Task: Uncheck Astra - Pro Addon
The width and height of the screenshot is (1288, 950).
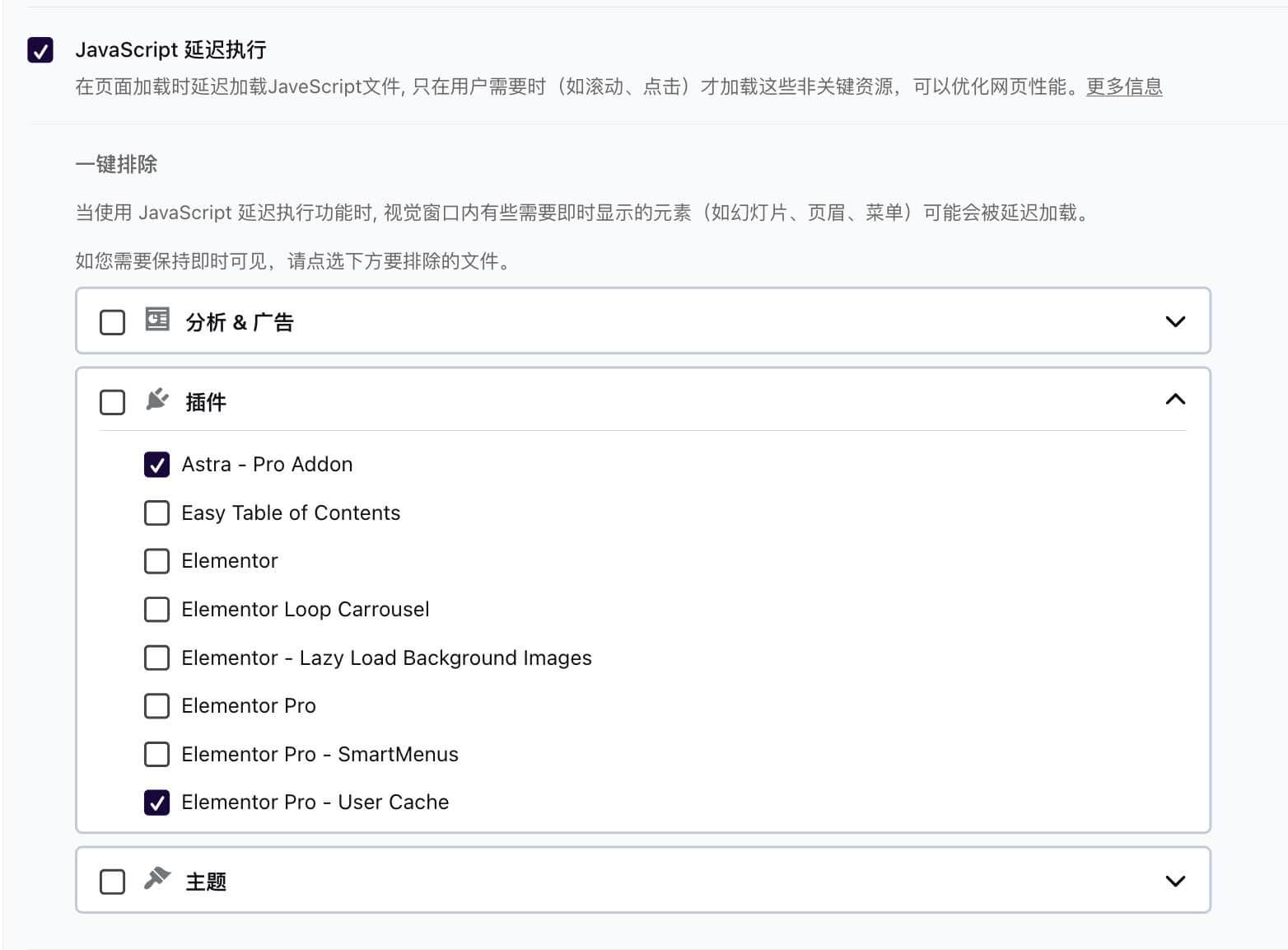Action: (156, 465)
